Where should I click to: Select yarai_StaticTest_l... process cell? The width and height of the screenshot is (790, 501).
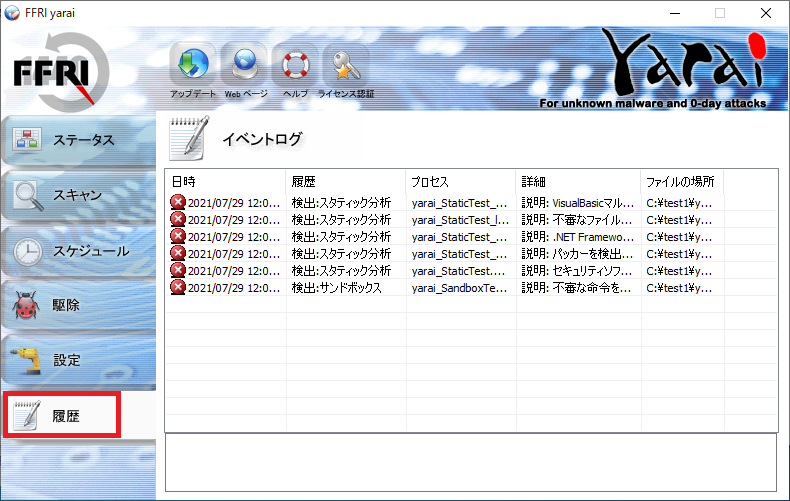point(460,220)
